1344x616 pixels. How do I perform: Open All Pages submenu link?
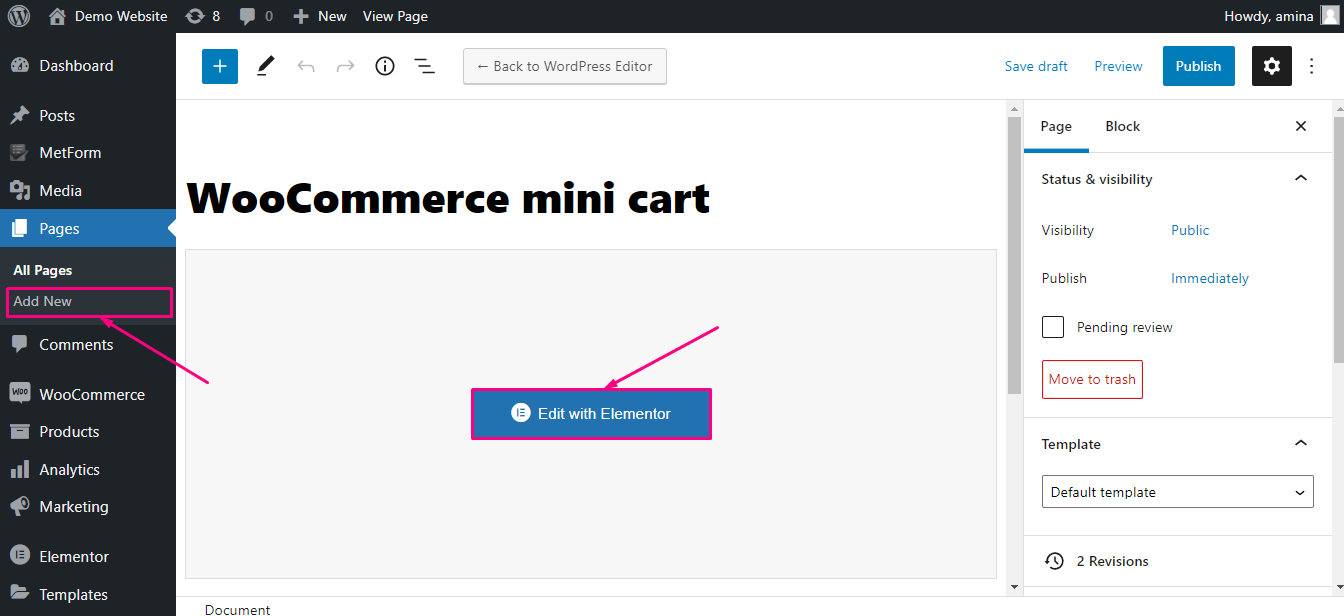pyautogui.click(x=43, y=270)
